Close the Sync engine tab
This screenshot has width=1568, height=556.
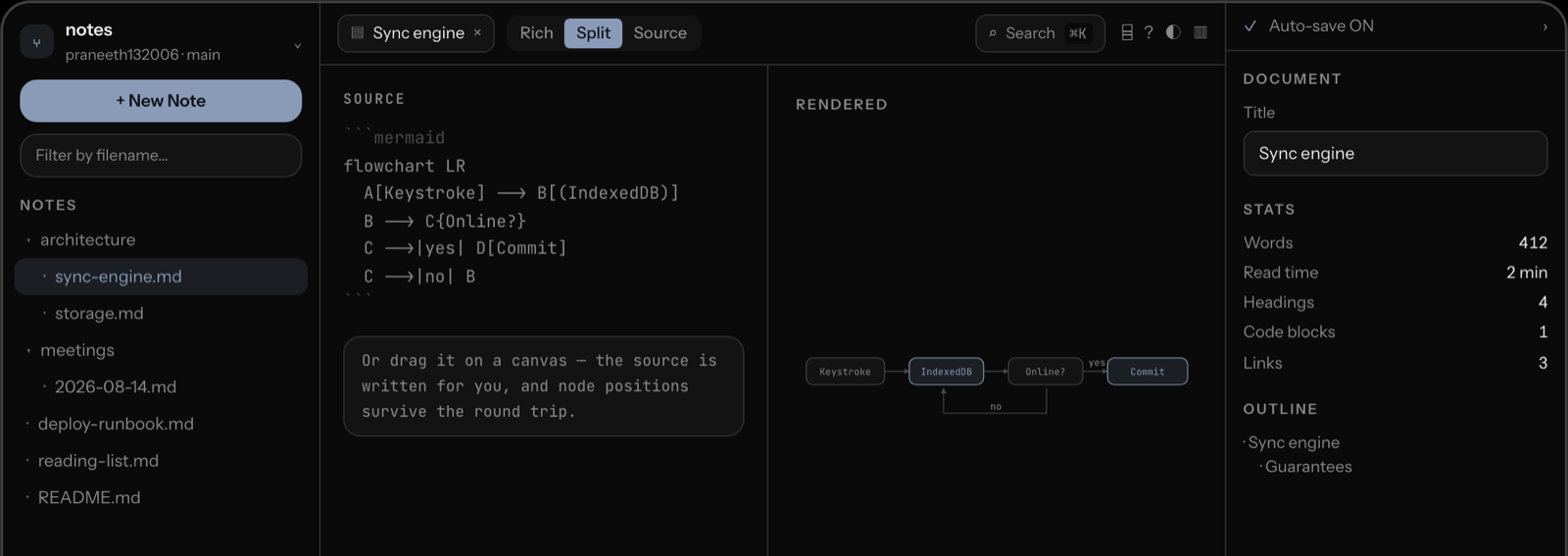pos(477,32)
